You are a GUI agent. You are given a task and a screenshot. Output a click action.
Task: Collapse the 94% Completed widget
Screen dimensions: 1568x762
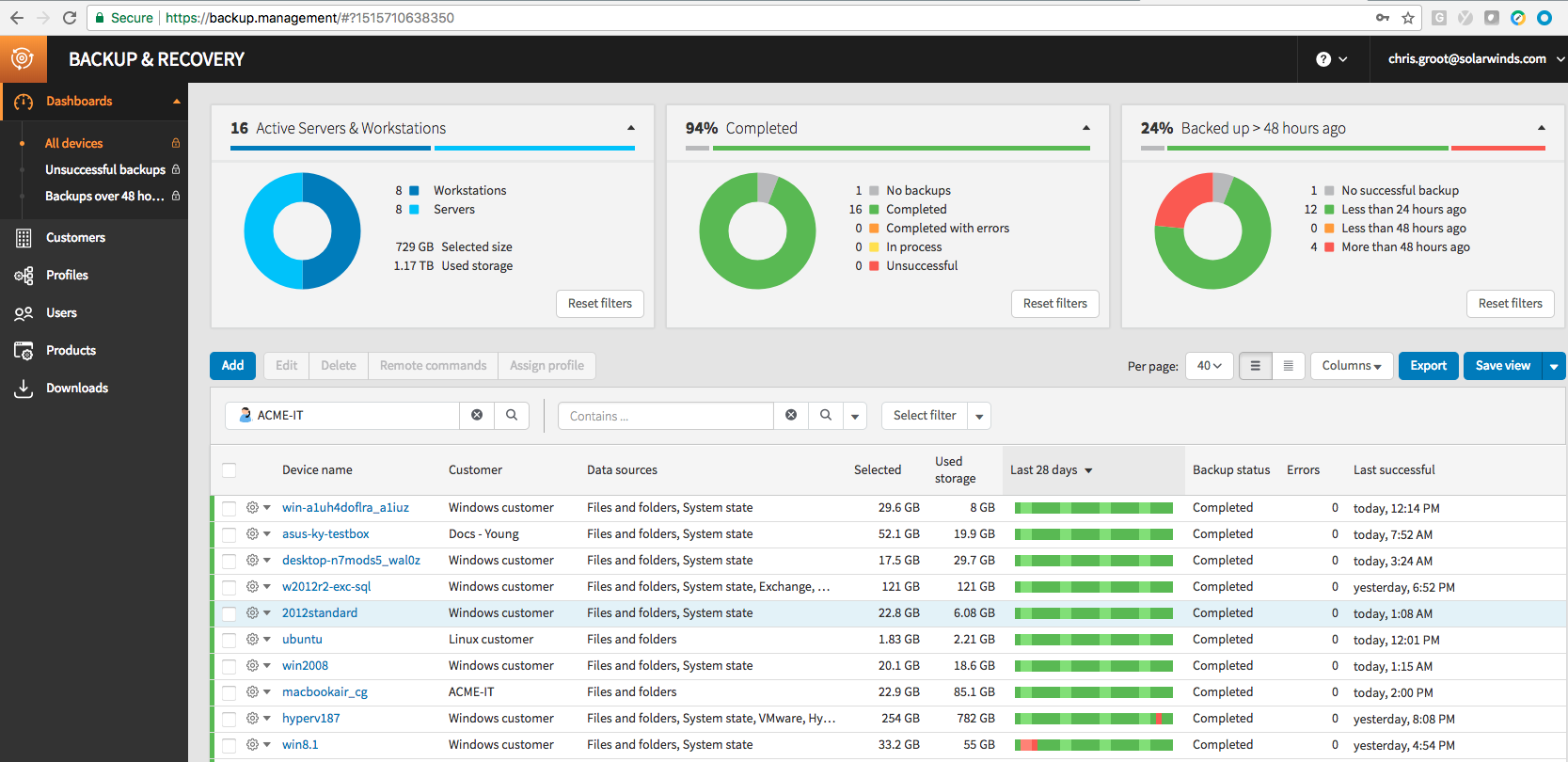coord(1086,128)
